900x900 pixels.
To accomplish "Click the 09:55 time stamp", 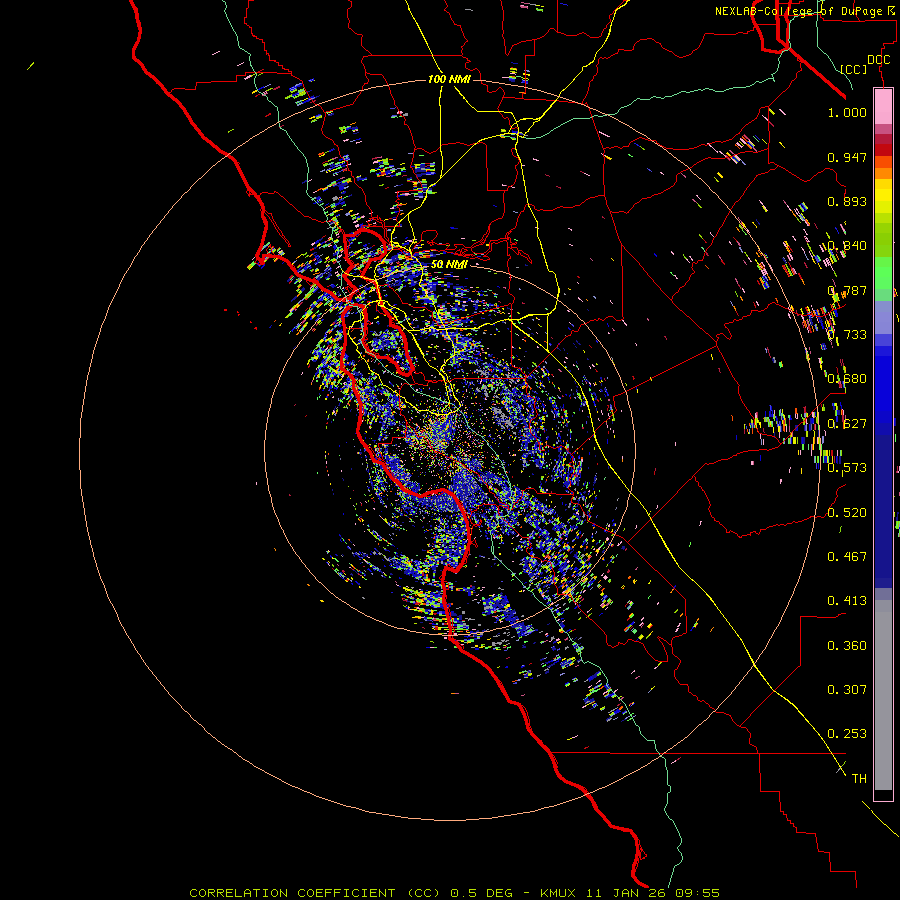I will tap(699, 893).
